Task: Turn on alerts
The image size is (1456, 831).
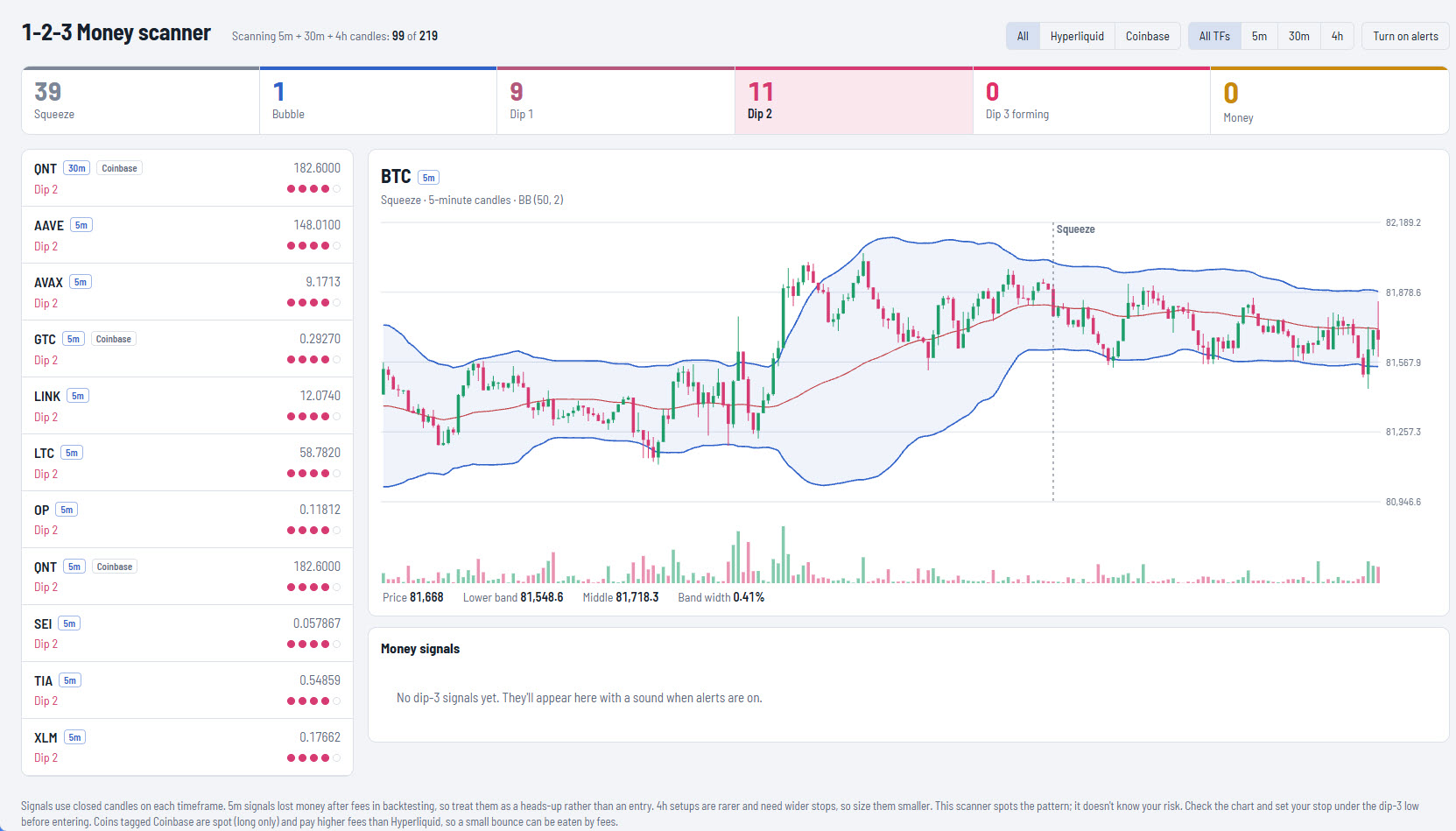Action: click(1405, 36)
